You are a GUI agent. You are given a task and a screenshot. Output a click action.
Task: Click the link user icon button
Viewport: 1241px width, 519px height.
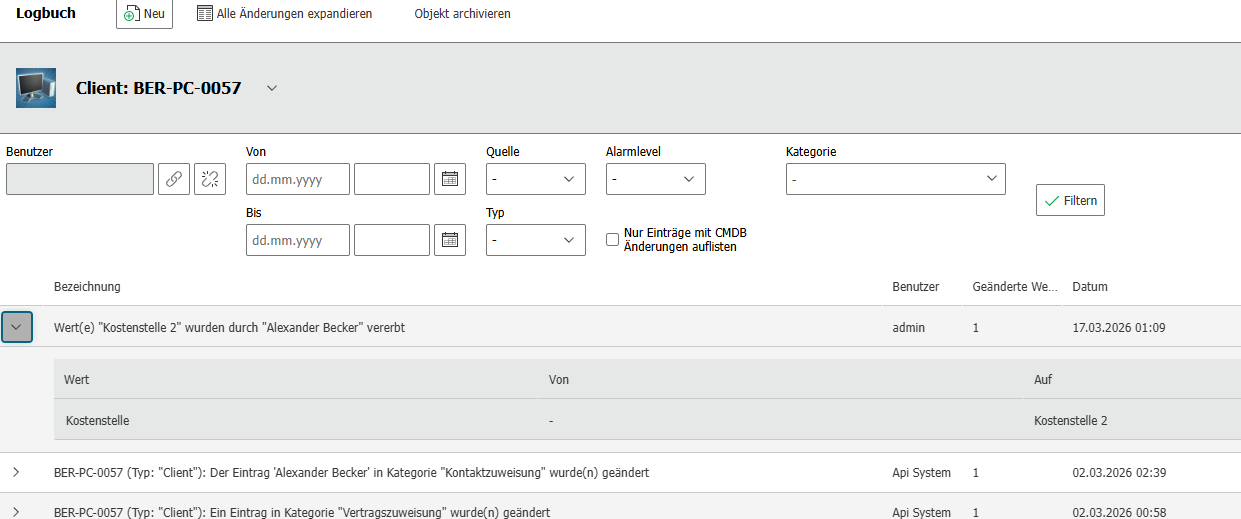tap(174, 179)
